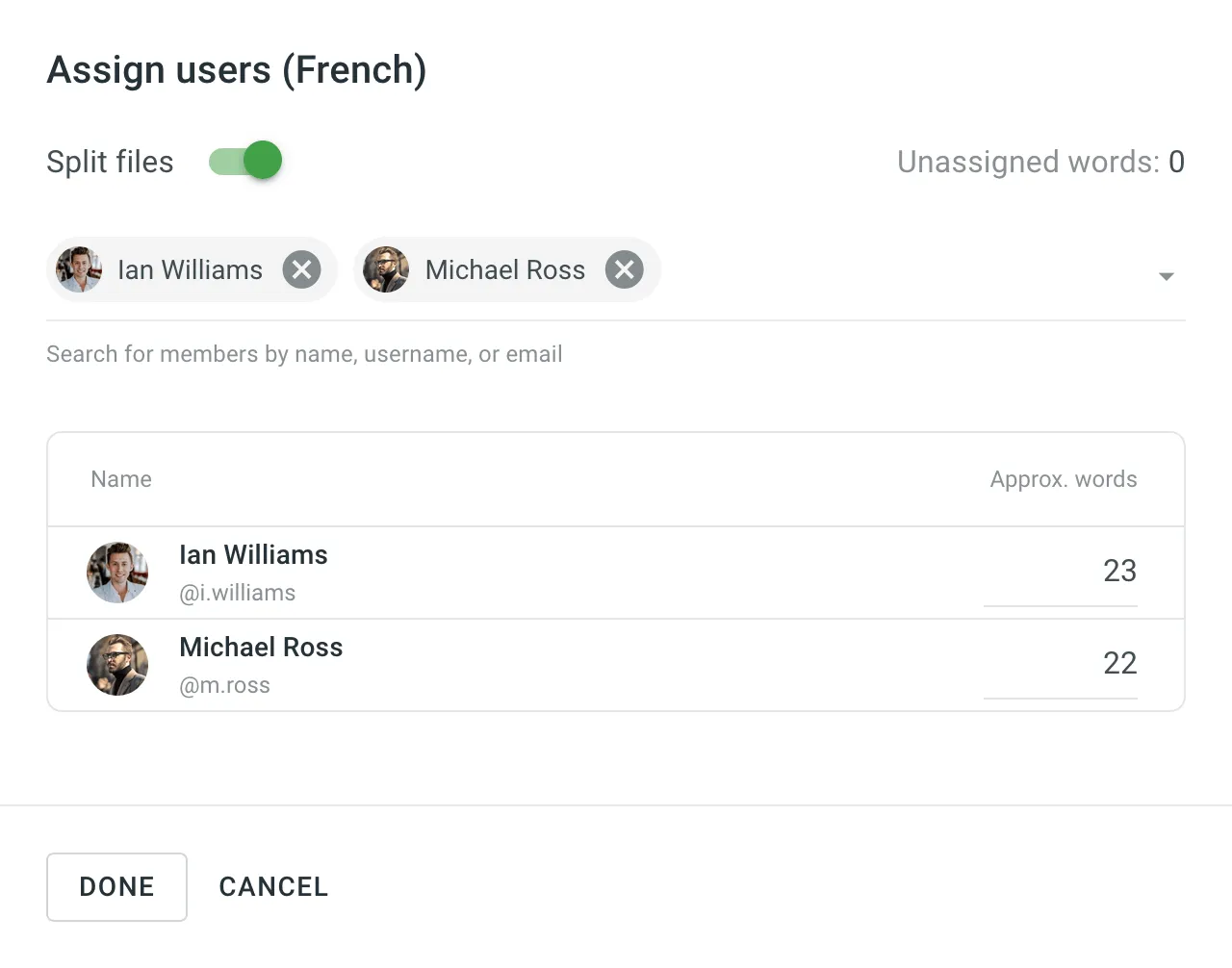The height and width of the screenshot is (968, 1232).
Task: Click the DONE button
Action: (x=116, y=886)
